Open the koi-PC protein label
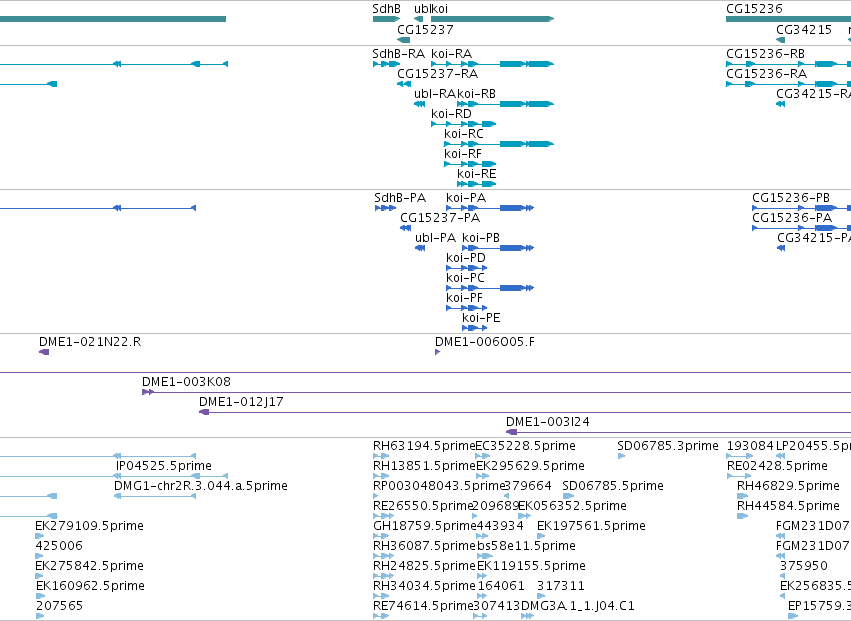Image resolution: width=851 pixels, height=621 pixels. (x=466, y=278)
